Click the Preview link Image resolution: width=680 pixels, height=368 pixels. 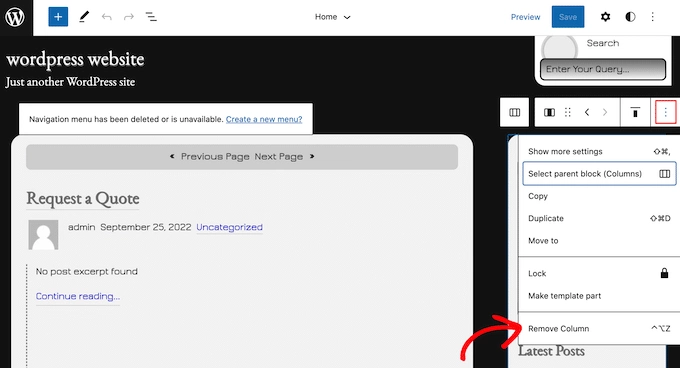[x=525, y=17]
